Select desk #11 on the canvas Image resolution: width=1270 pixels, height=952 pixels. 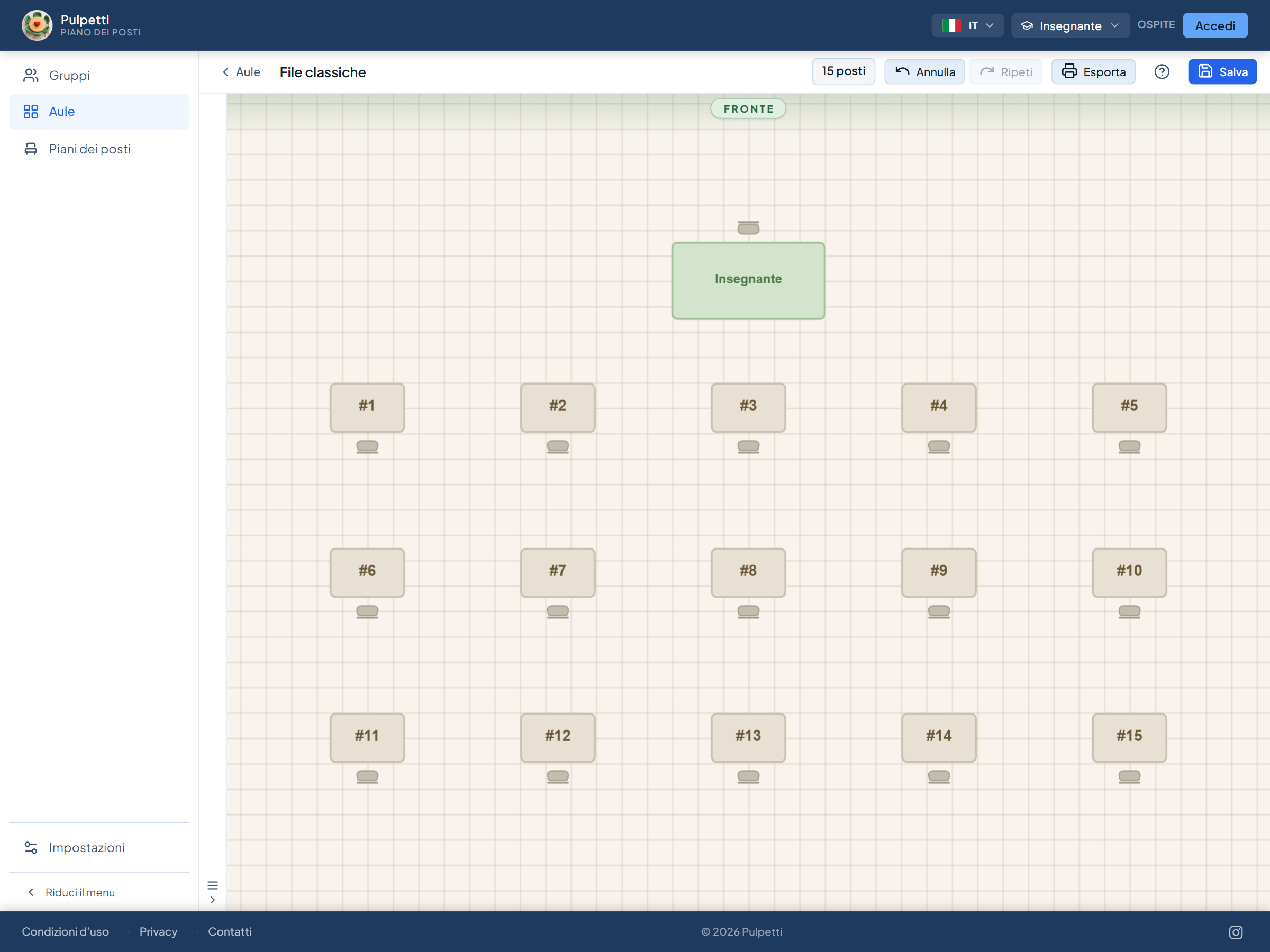[x=367, y=737]
